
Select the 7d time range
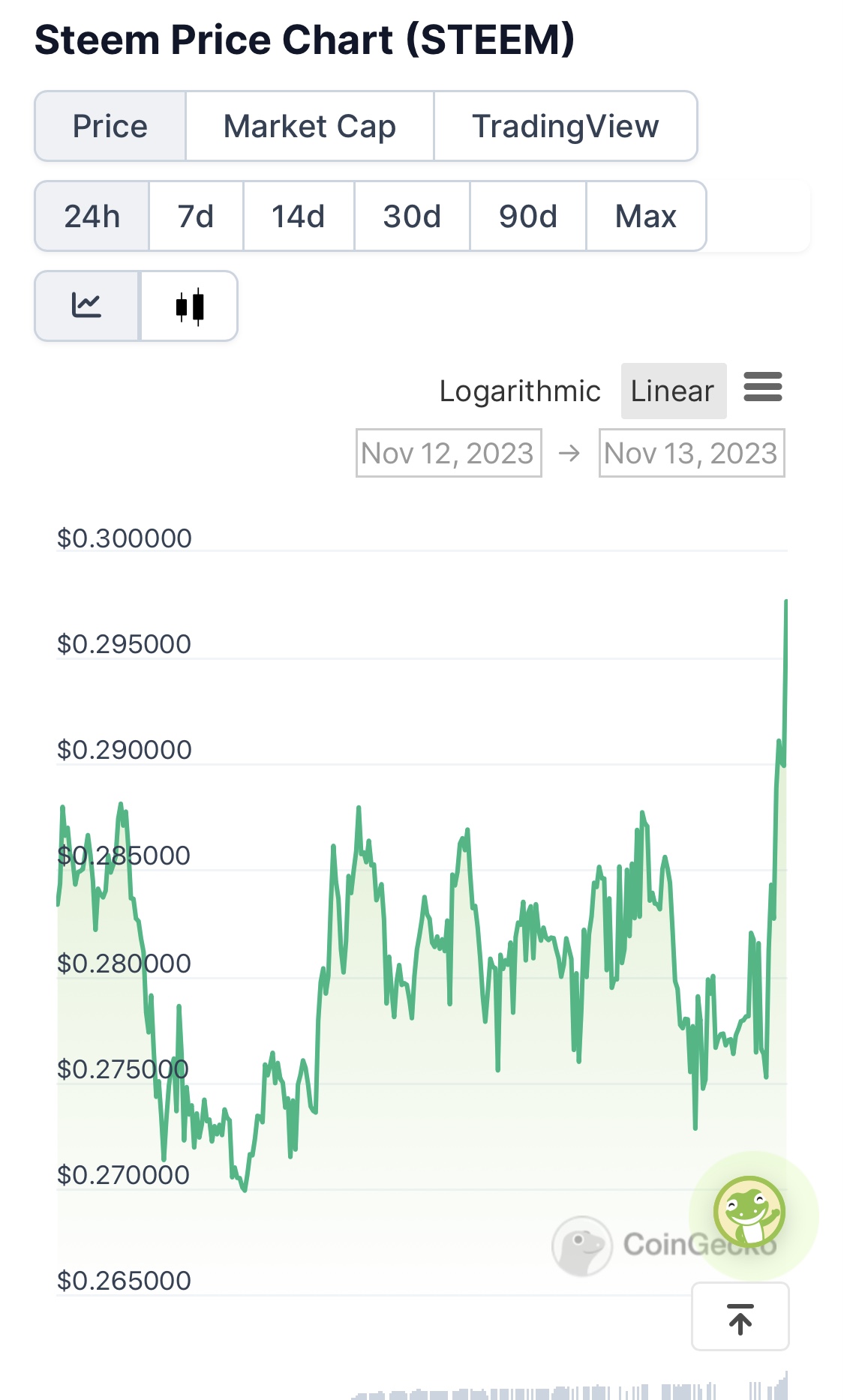[x=196, y=216]
